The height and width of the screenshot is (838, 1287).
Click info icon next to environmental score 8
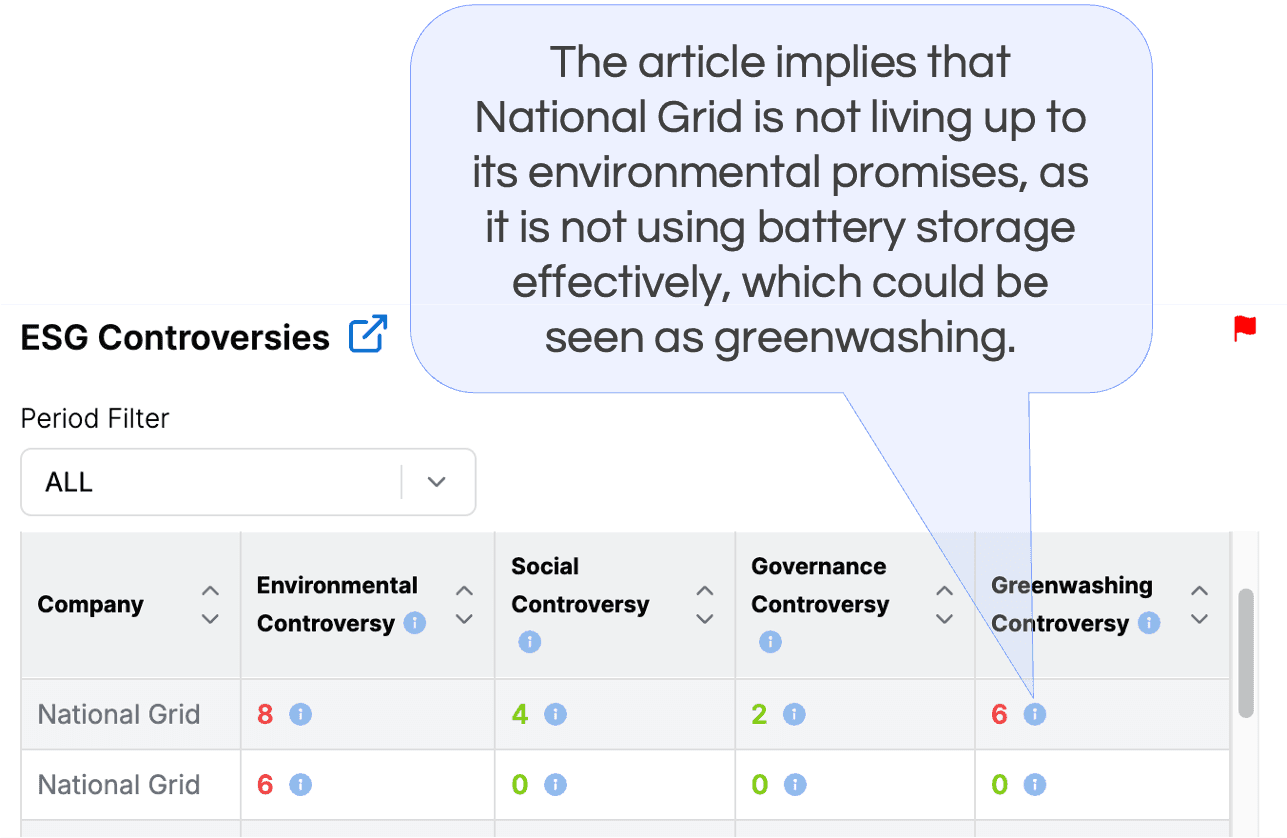300,714
